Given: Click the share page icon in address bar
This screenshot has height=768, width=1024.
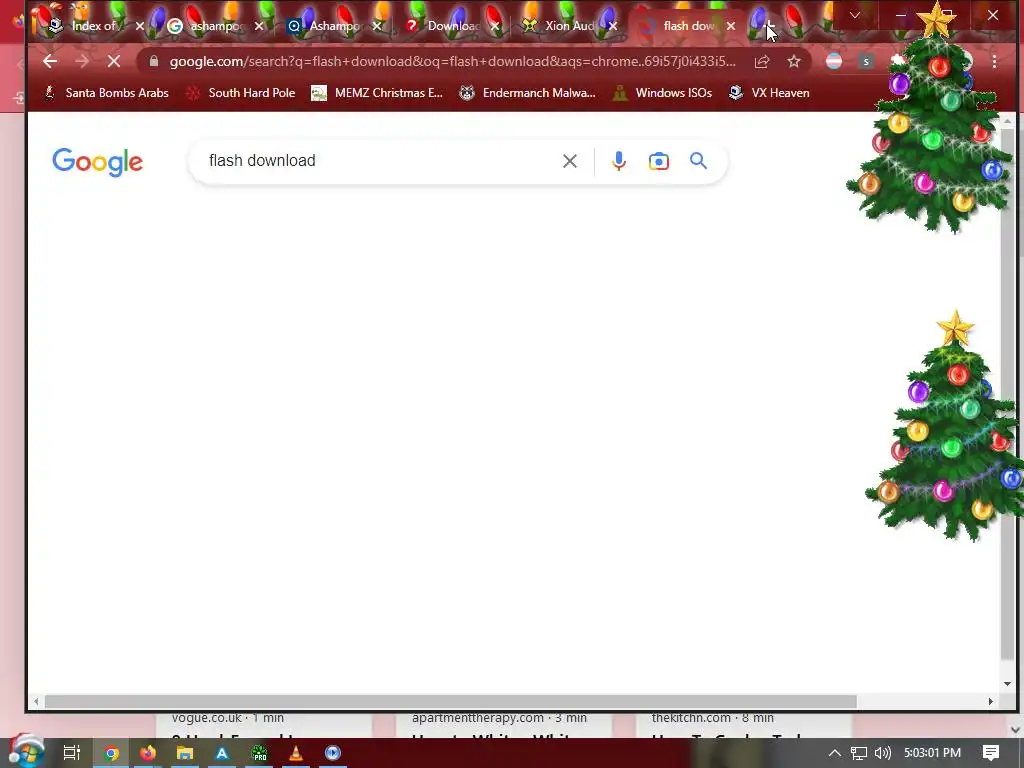Looking at the screenshot, I should pyautogui.click(x=761, y=61).
